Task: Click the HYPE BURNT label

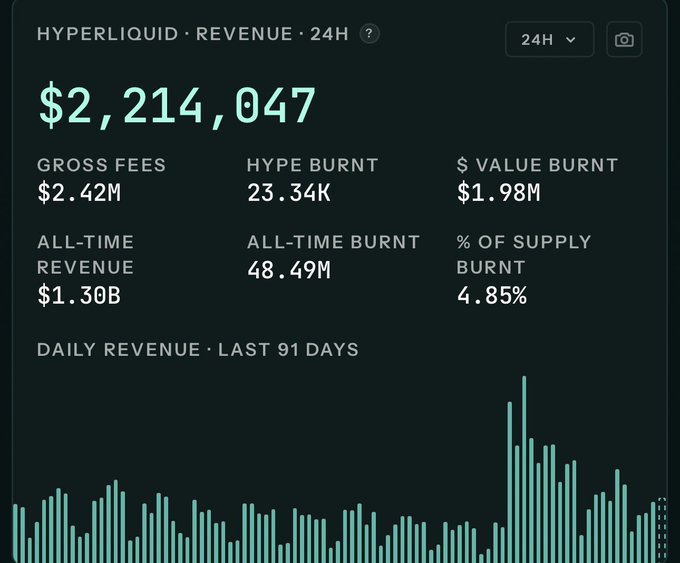Action: point(313,165)
